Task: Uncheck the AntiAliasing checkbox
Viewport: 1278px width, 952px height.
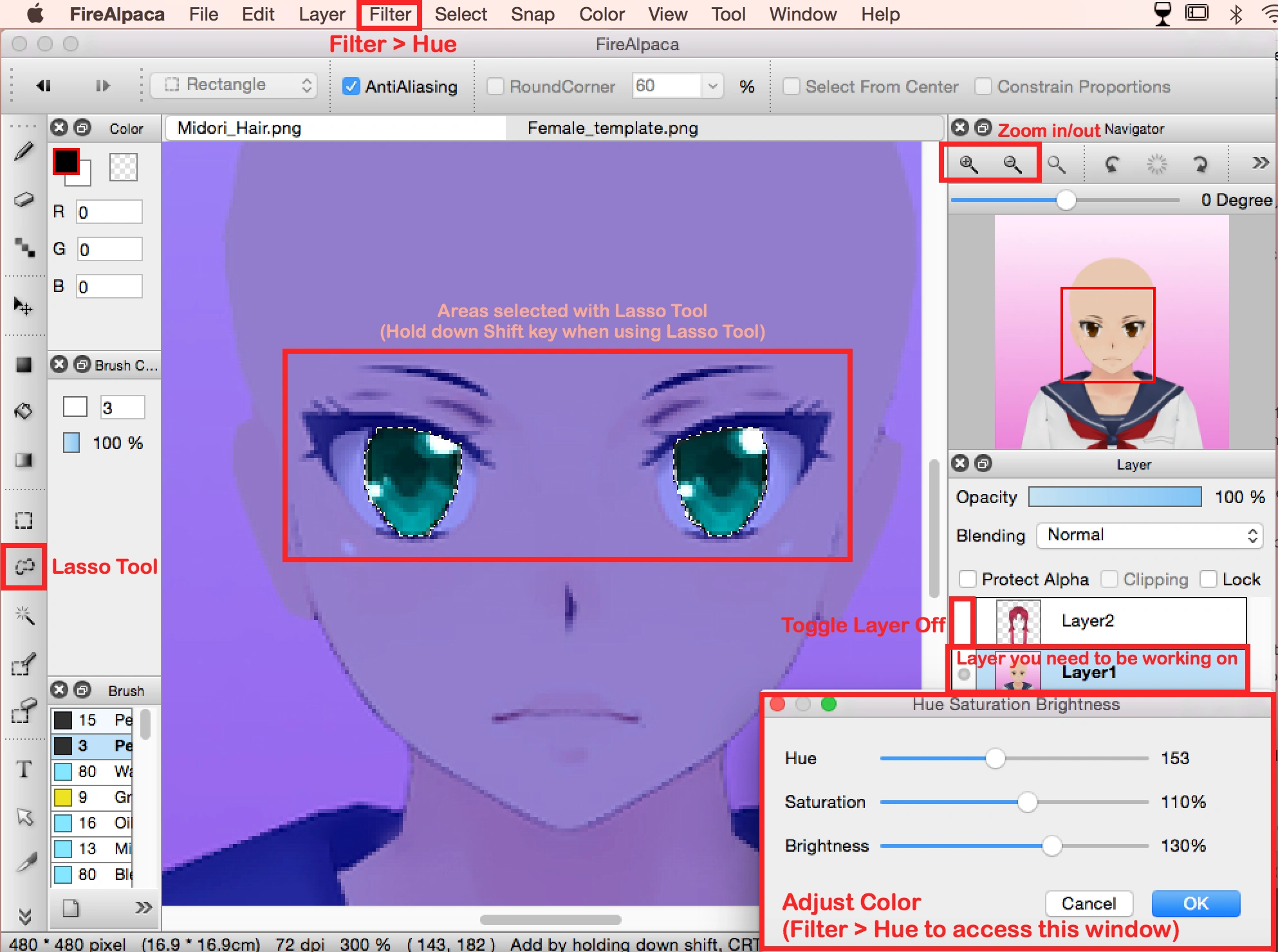Action: click(351, 86)
